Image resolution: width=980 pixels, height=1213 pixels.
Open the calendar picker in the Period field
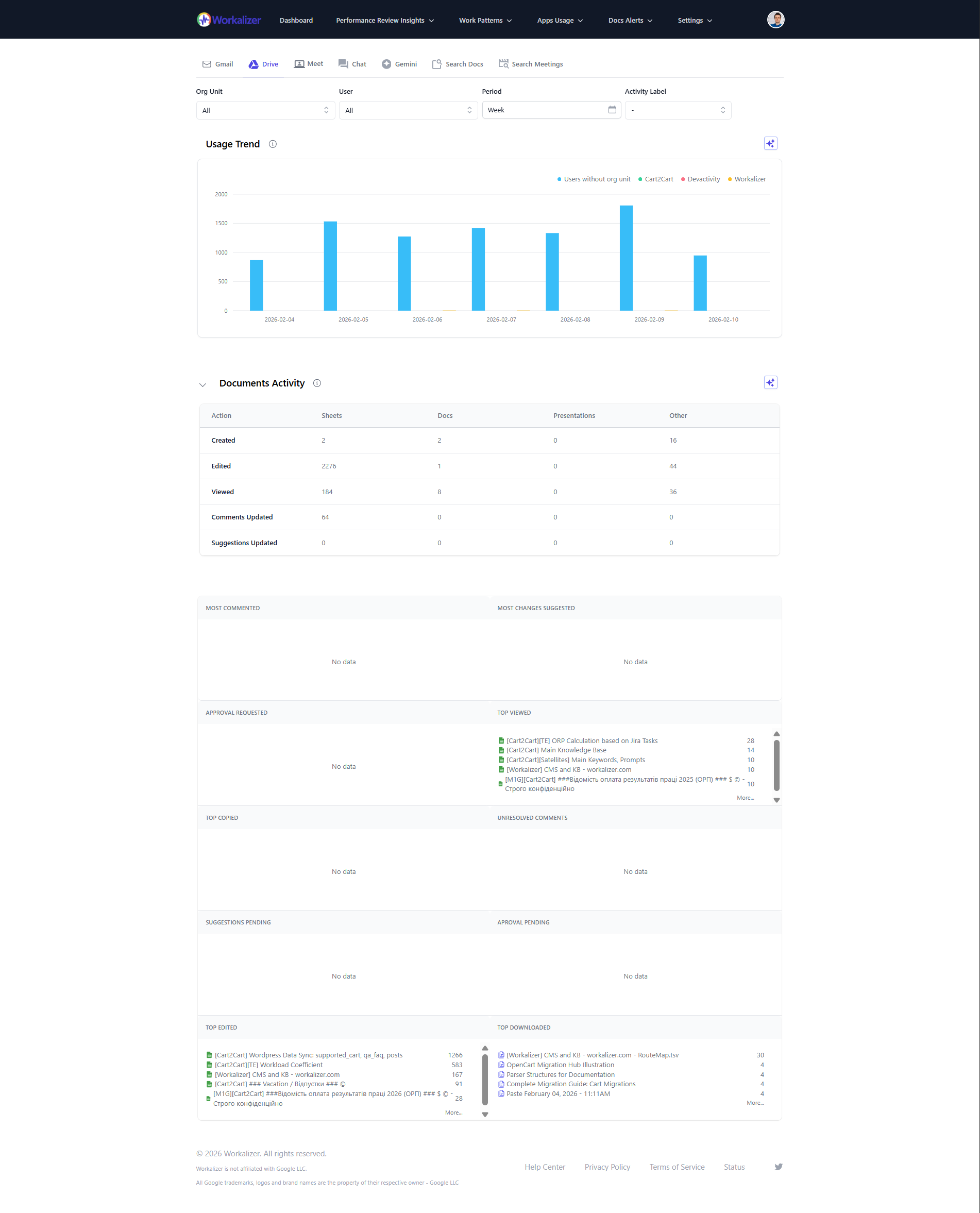coord(613,110)
